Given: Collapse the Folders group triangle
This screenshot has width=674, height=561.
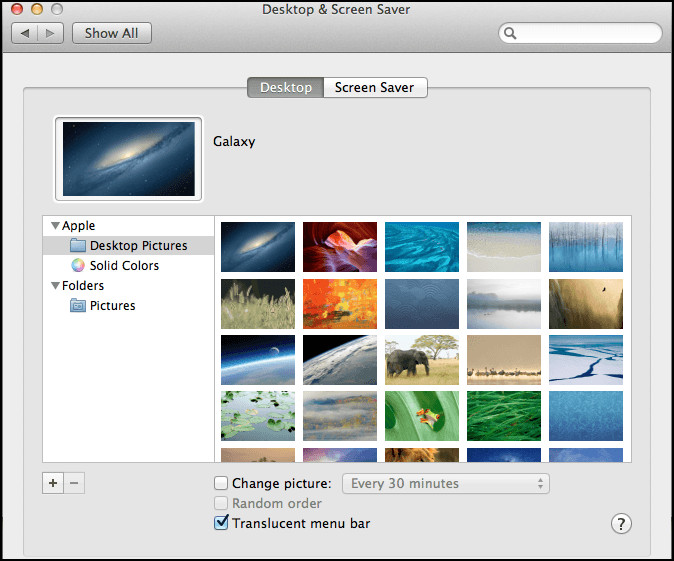Looking at the screenshot, I should click(x=55, y=285).
